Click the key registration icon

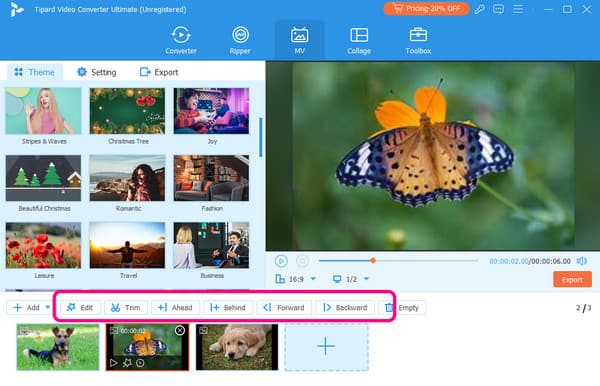point(479,9)
